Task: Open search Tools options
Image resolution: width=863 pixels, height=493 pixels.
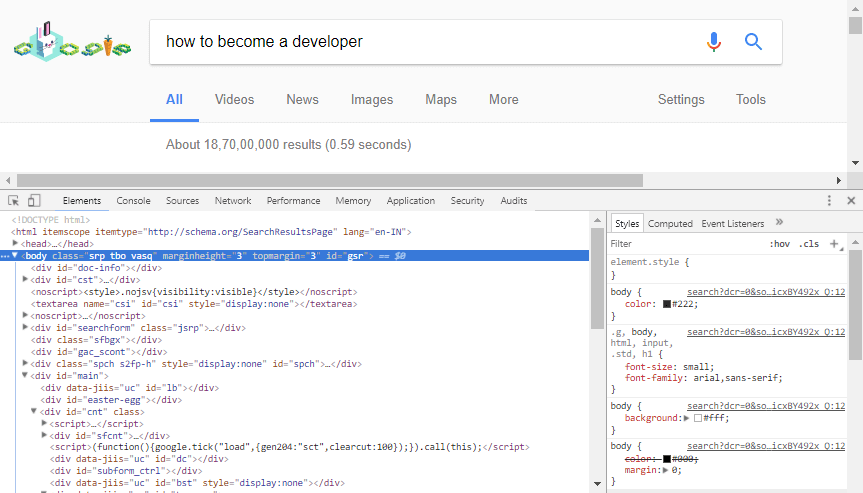Action: pyautogui.click(x=751, y=100)
